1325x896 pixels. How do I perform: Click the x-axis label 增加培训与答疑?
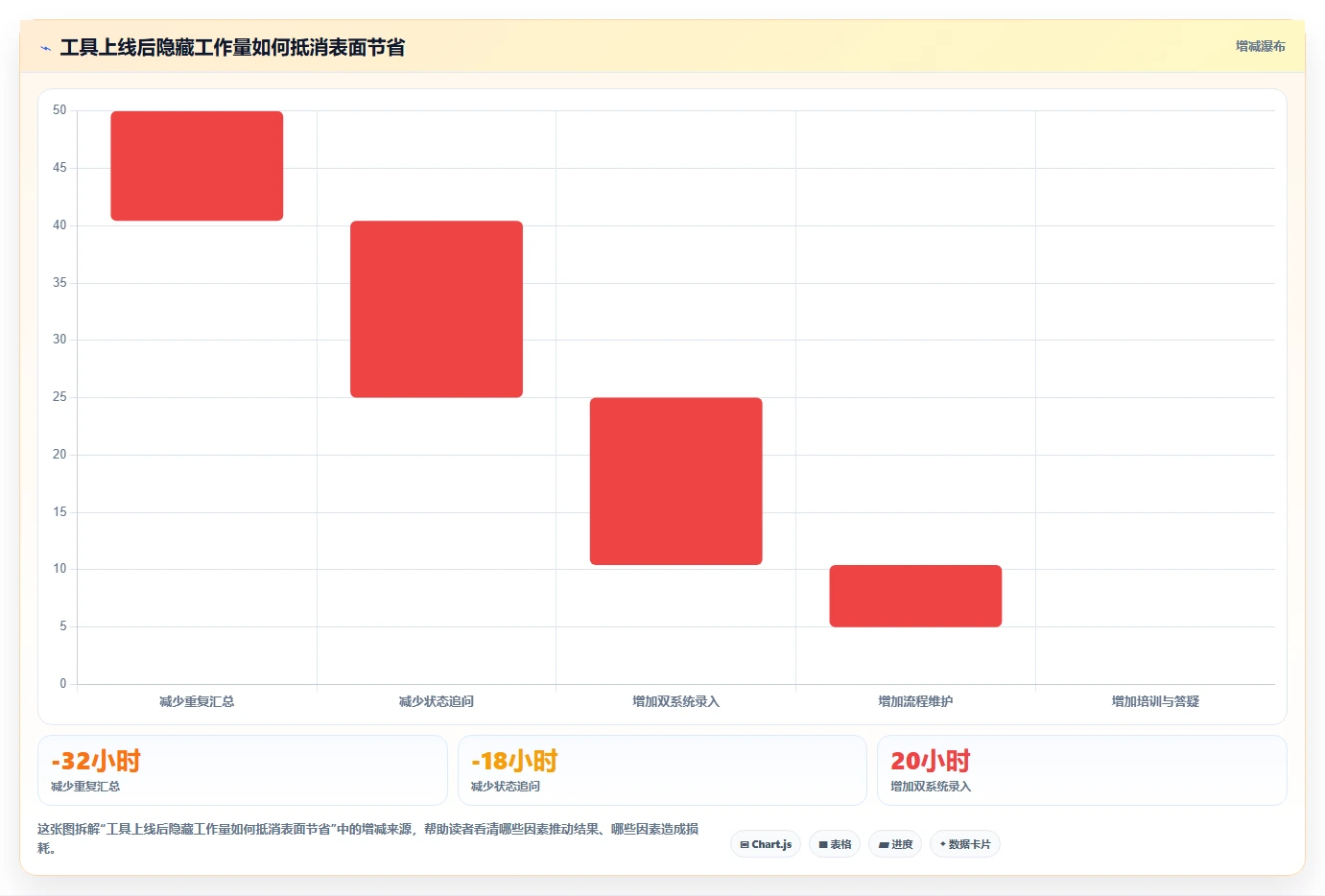coord(1155,701)
